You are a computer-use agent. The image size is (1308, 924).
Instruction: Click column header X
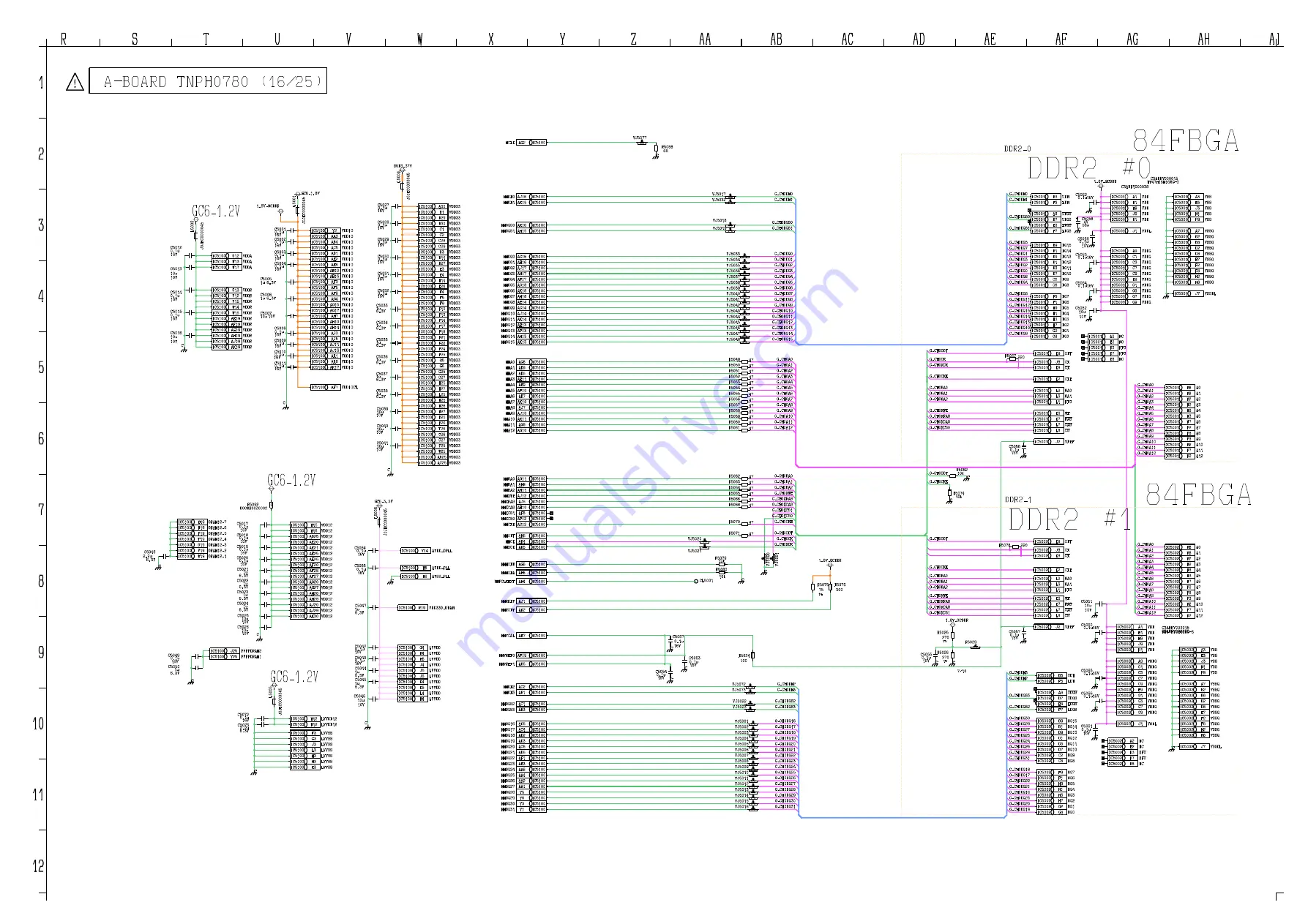click(x=491, y=39)
